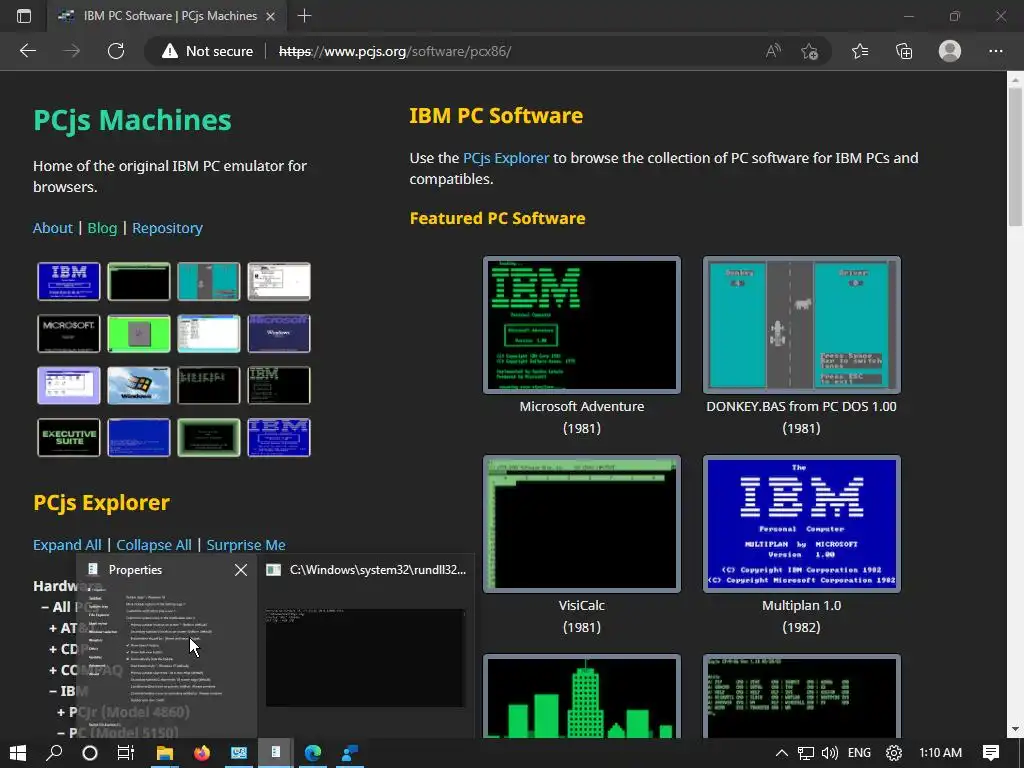Open the Windows Start menu
This screenshot has width=1024, height=768.
click(18, 753)
